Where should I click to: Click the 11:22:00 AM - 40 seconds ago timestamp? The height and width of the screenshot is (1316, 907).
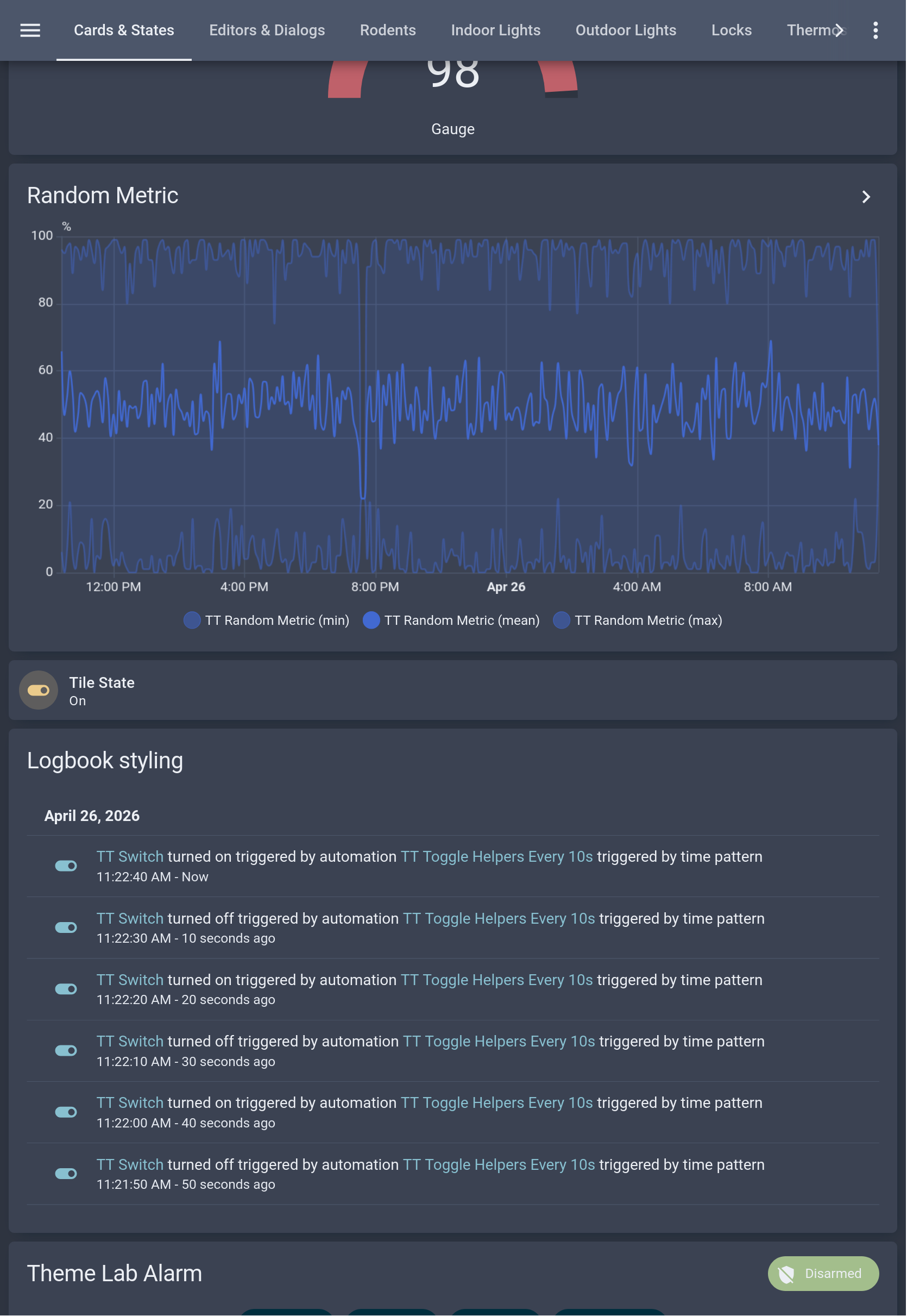click(186, 1124)
